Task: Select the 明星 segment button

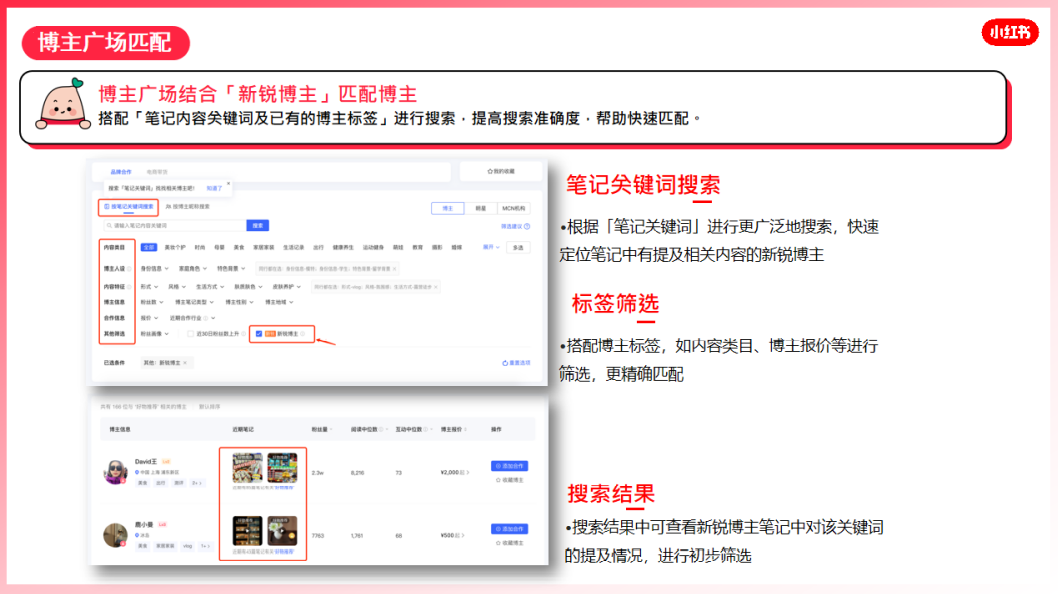Action: pos(480,209)
